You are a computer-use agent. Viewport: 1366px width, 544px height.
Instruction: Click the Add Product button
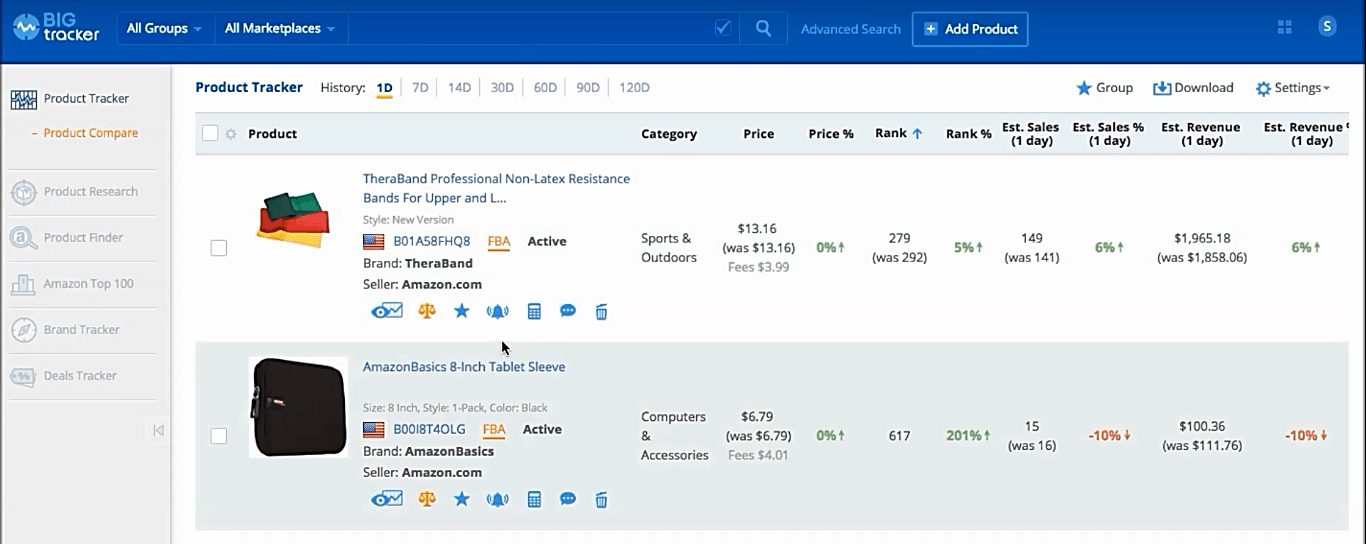click(970, 29)
